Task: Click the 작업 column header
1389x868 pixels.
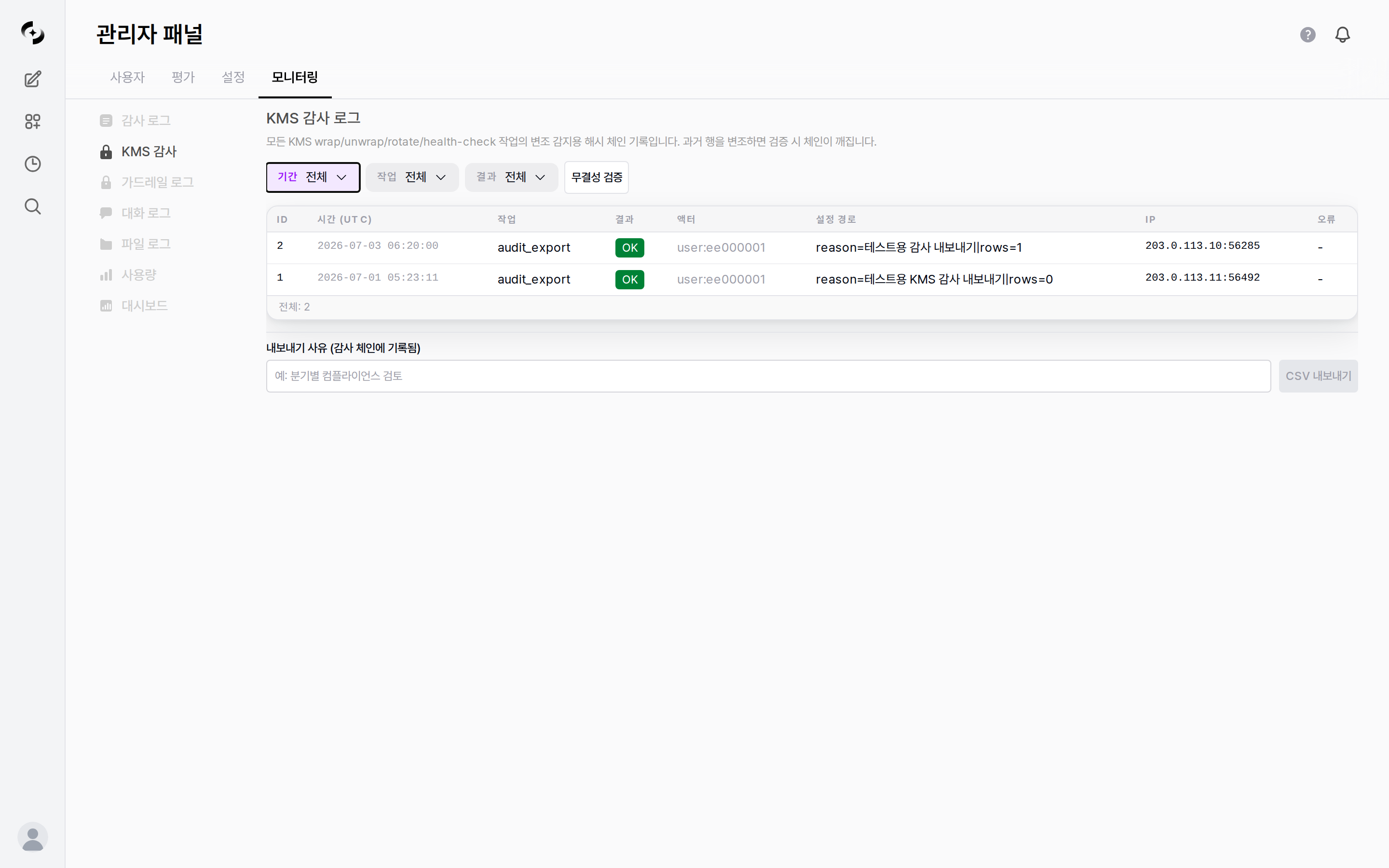Action: click(x=506, y=219)
